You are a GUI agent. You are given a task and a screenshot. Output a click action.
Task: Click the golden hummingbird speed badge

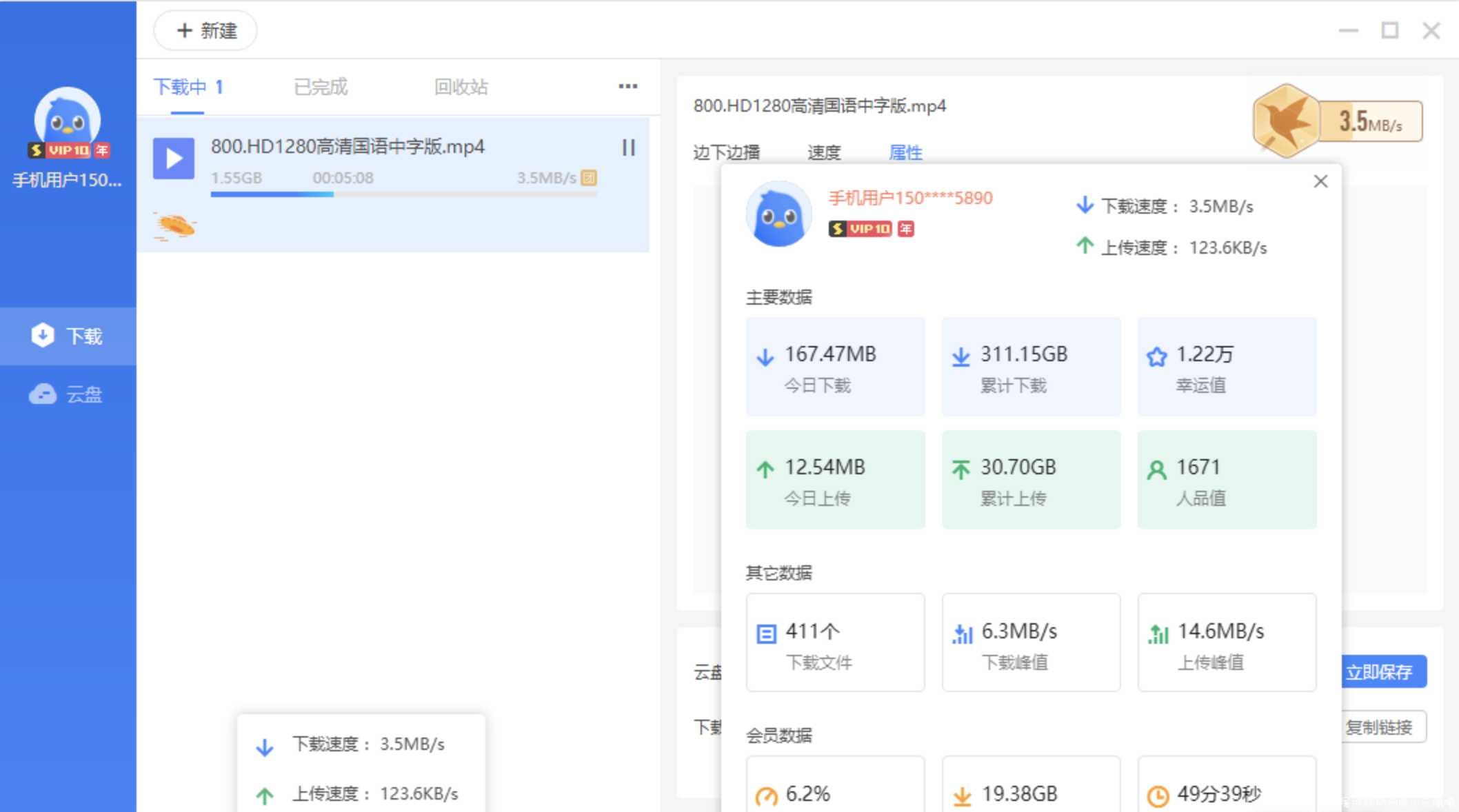coord(1285,121)
